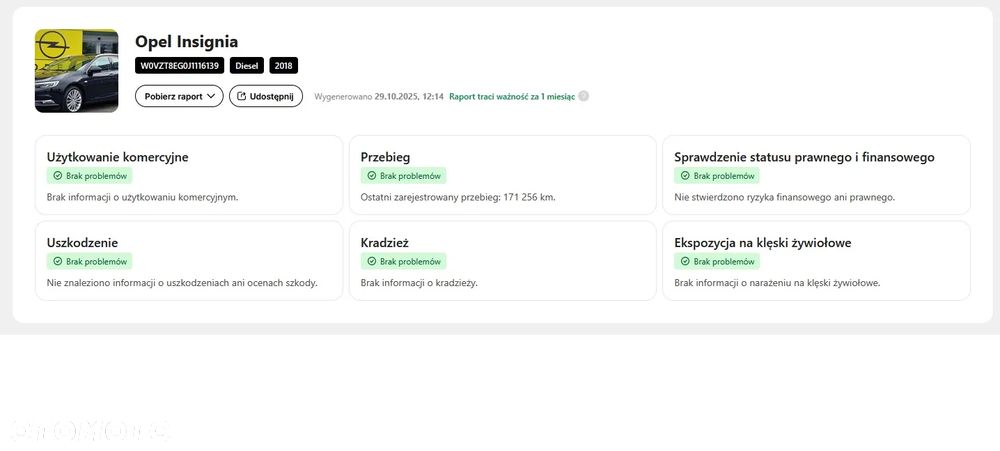
Task: Open the Użytkowanie komercyjne card heading
Action: 117,157
